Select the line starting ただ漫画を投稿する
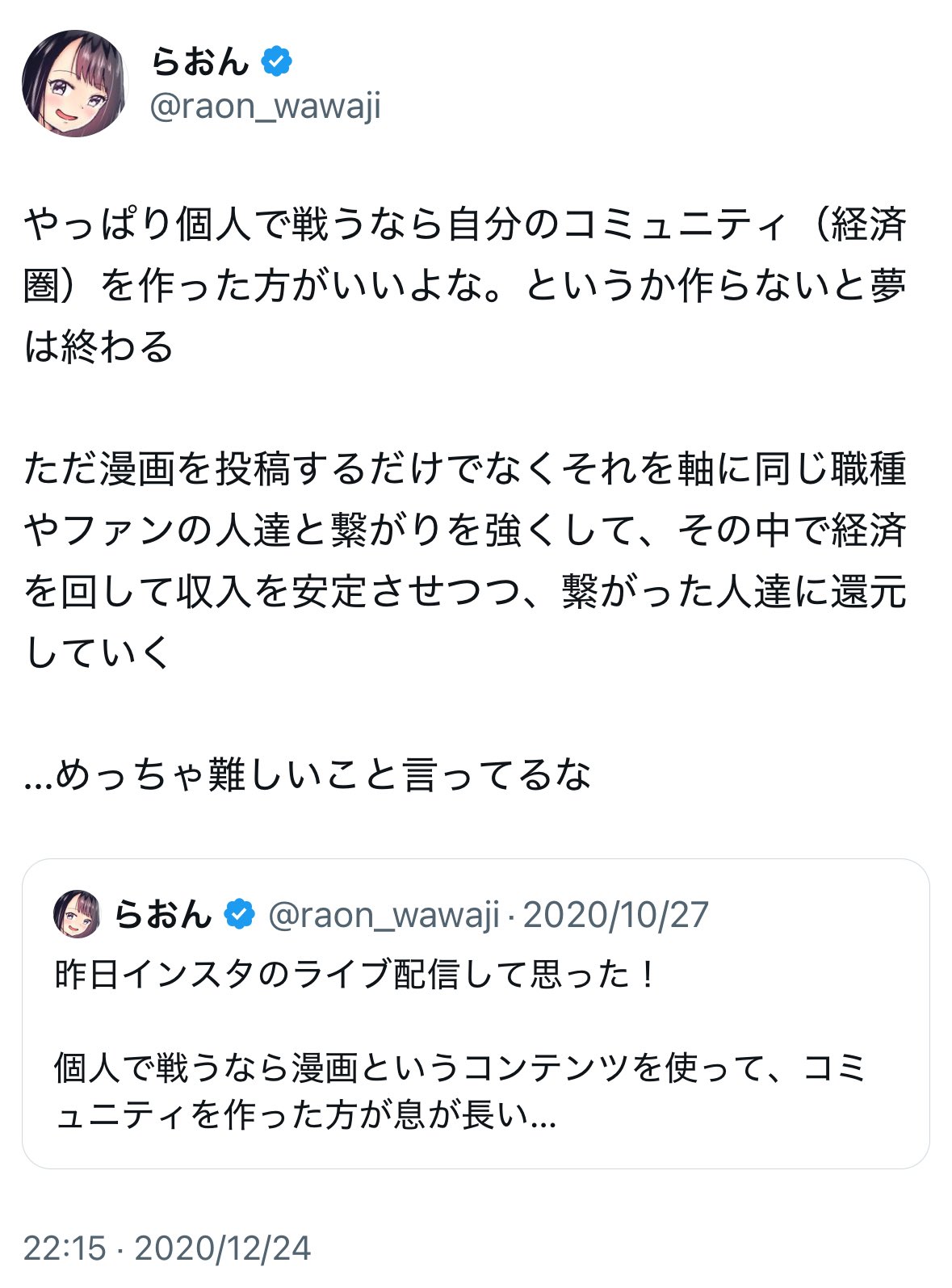 coord(464,470)
